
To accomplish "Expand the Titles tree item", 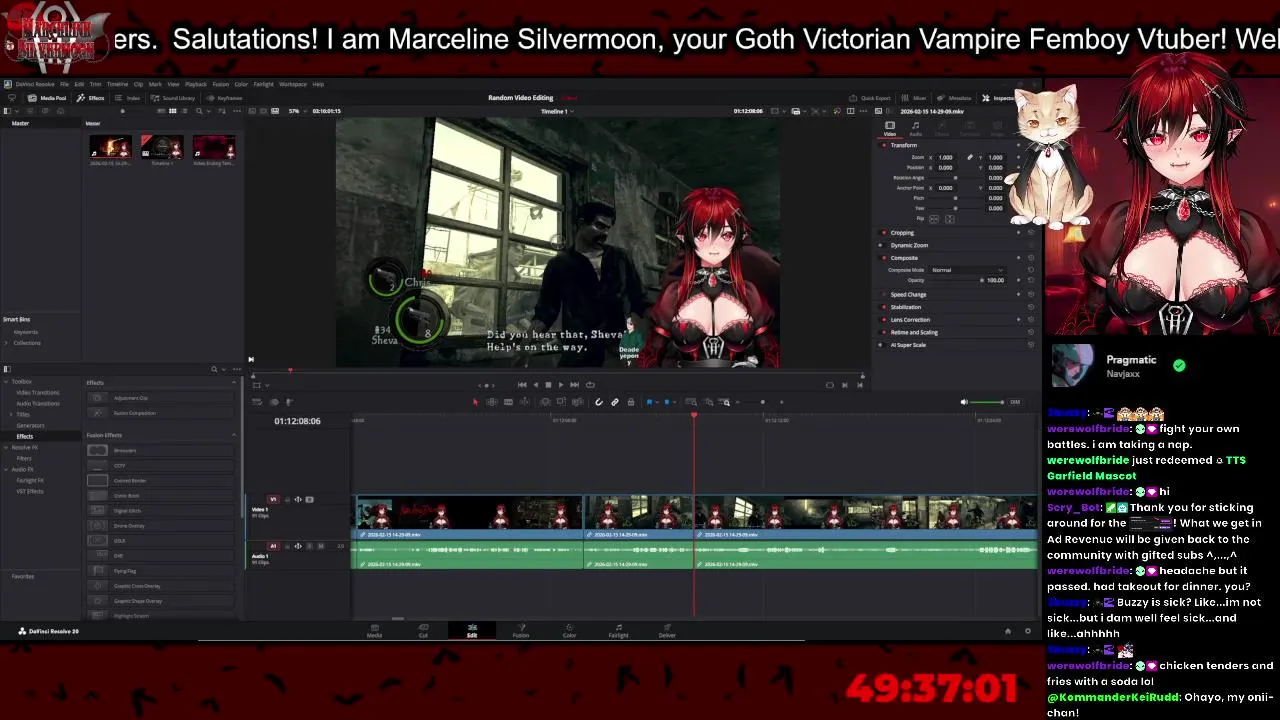I will point(12,414).
